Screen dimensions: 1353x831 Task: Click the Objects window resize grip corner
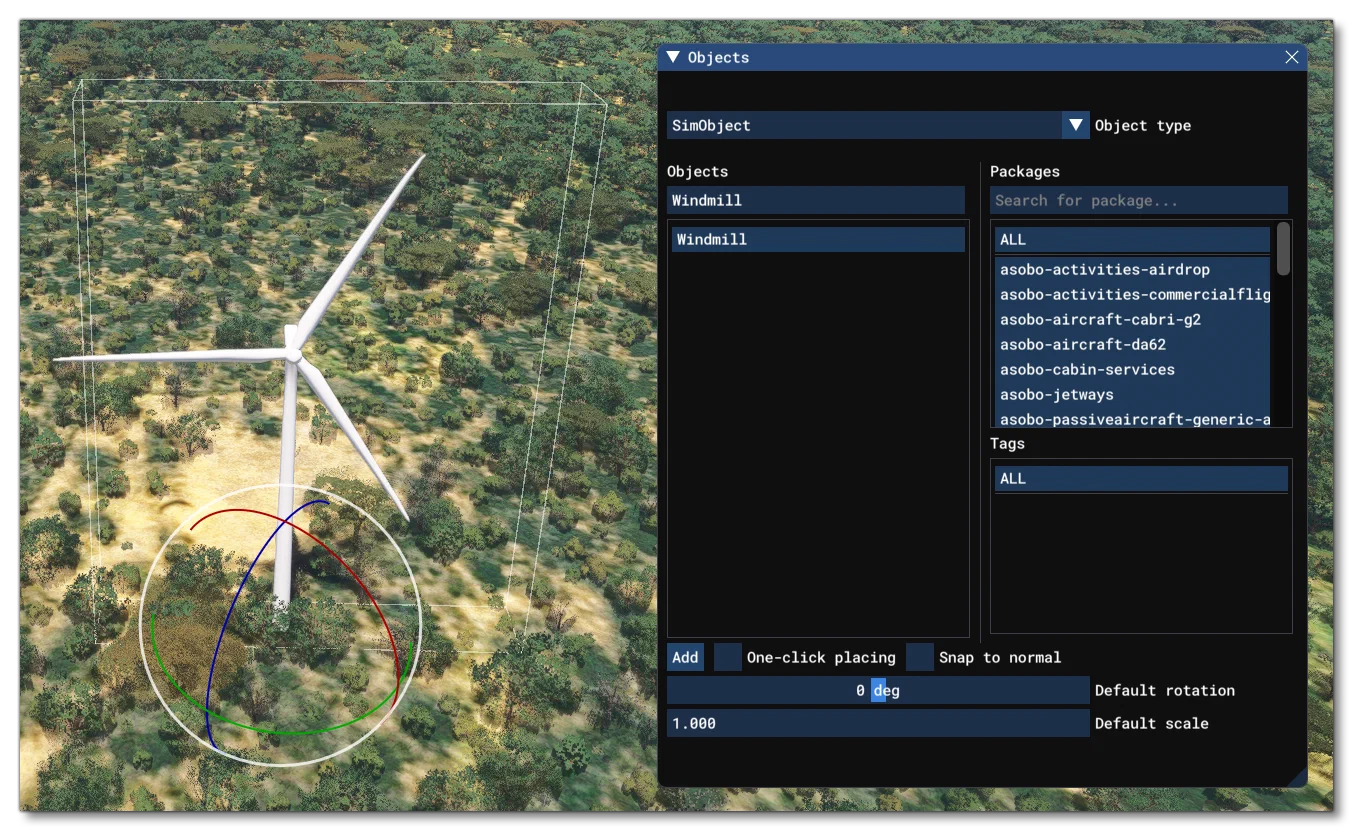point(1297,777)
